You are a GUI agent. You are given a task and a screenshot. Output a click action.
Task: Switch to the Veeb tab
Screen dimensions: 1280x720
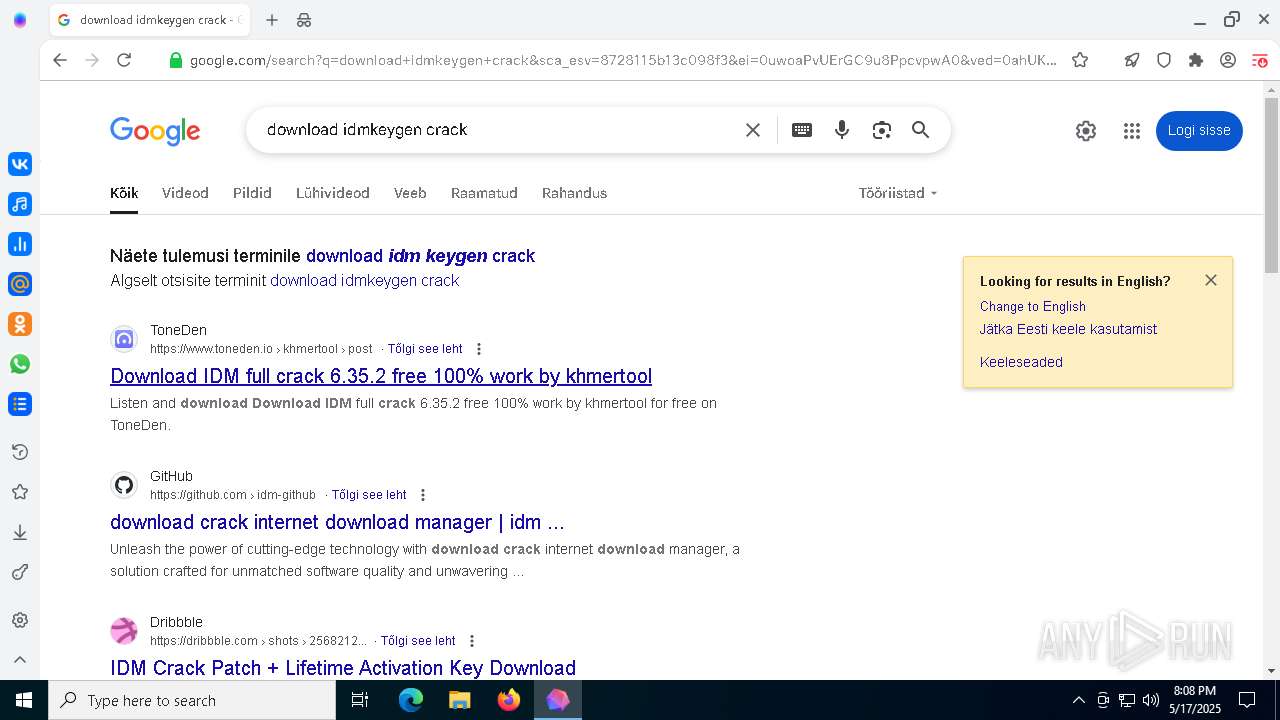point(410,193)
